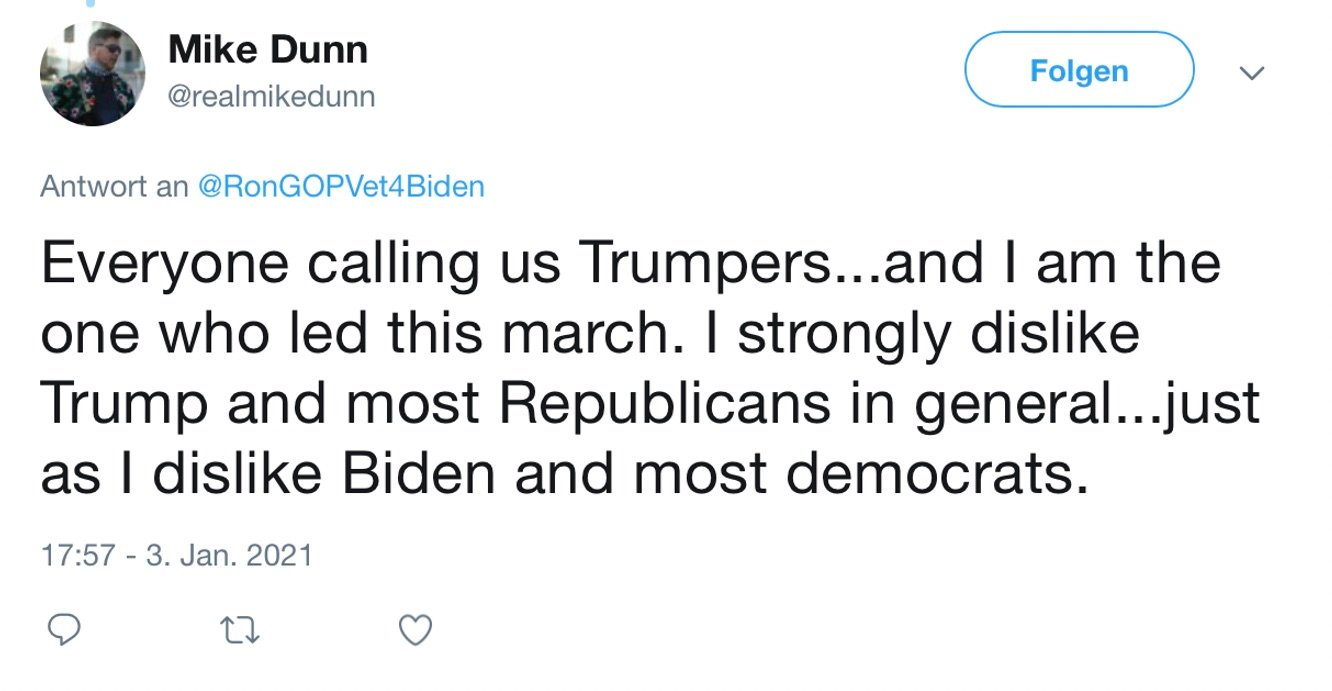Open the @RonGOPVet4Biden profile link
Screen dimensions: 1332x691
[342, 187]
